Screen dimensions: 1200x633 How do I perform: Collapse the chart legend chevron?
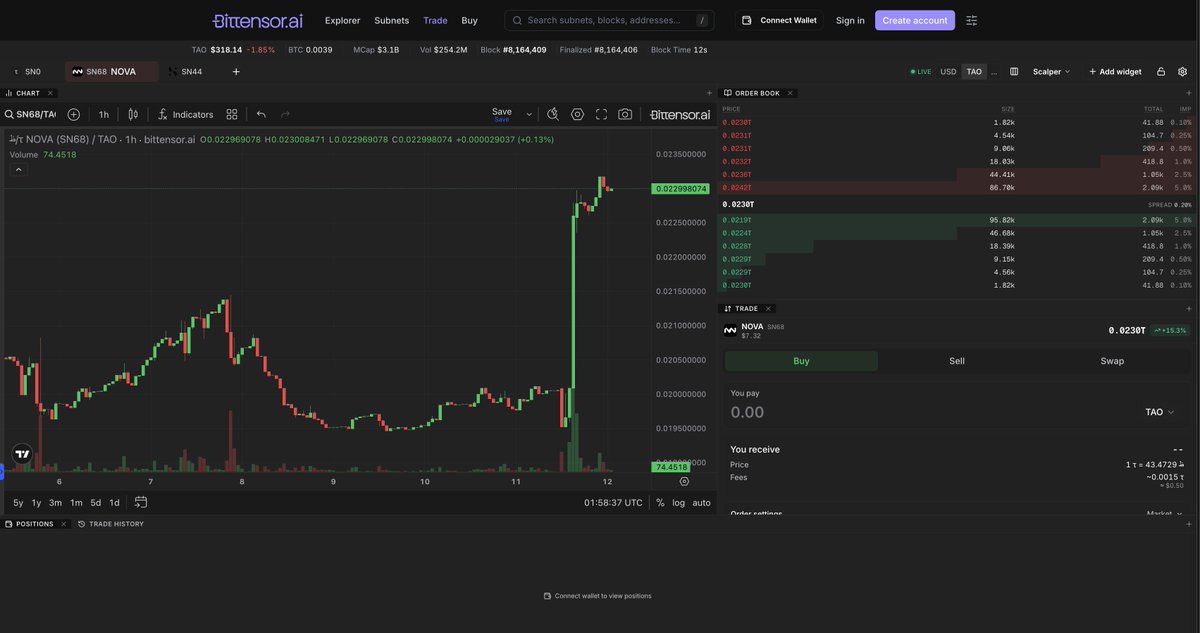click(x=18, y=170)
